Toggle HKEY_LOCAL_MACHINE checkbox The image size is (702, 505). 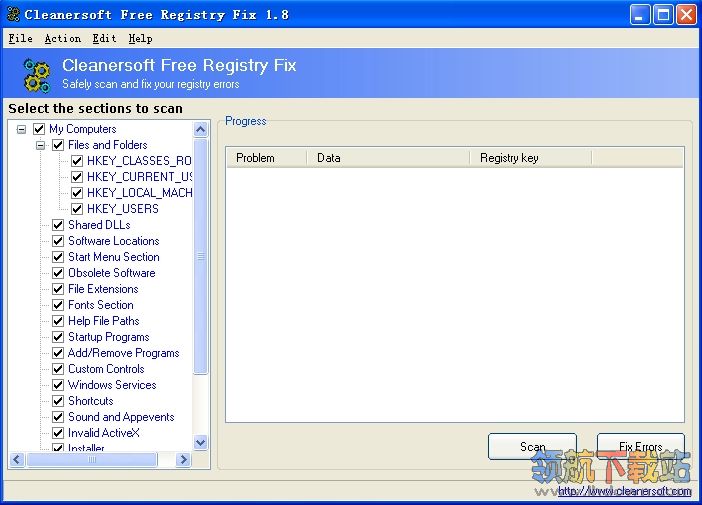click(x=77, y=193)
